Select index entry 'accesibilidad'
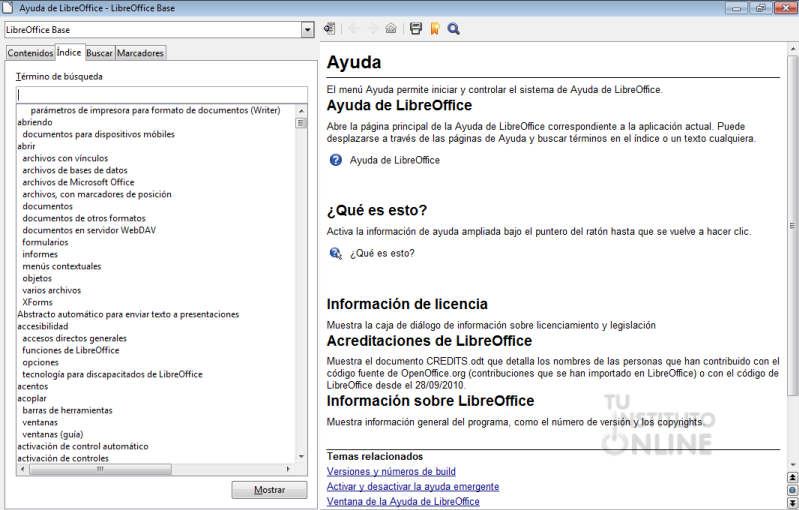Screen dimensions: 799x510 [x=43, y=326]
